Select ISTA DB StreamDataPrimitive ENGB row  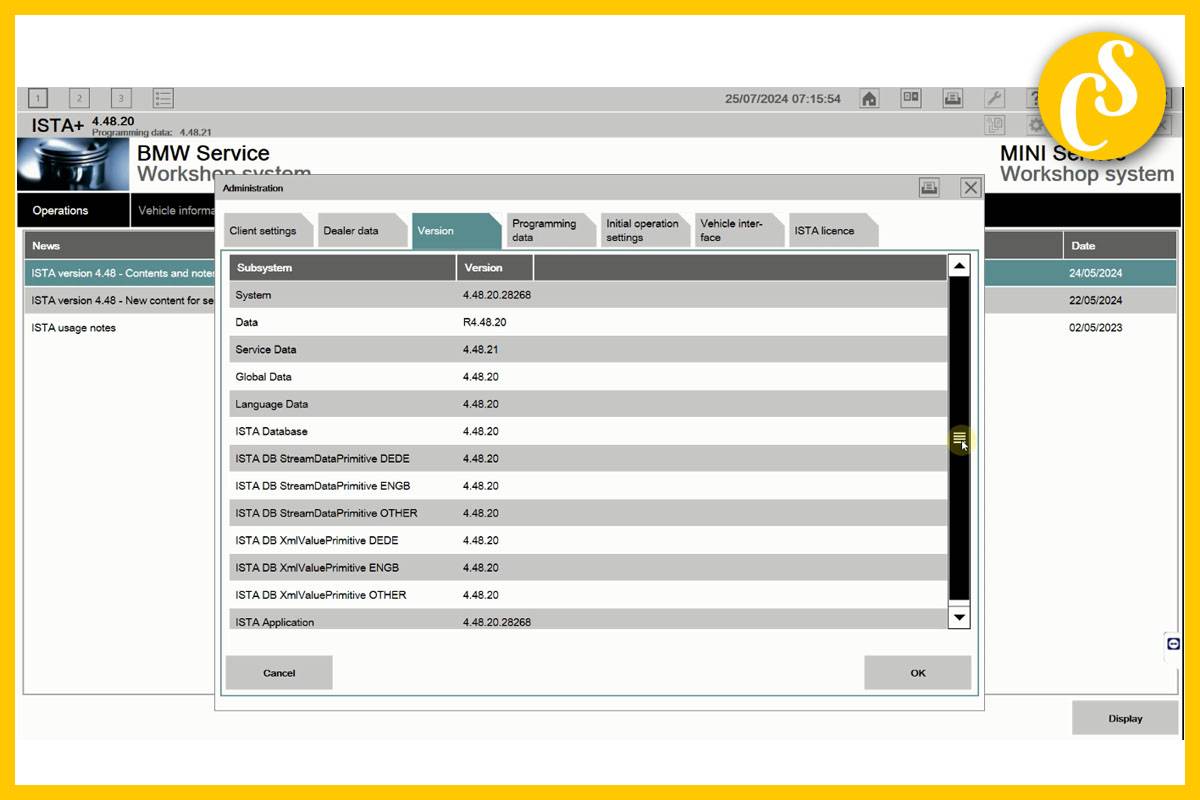point(588,486)
